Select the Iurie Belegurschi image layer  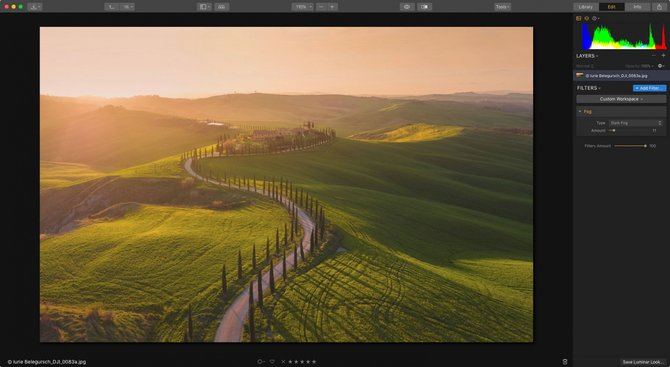[x=621, y=76]
